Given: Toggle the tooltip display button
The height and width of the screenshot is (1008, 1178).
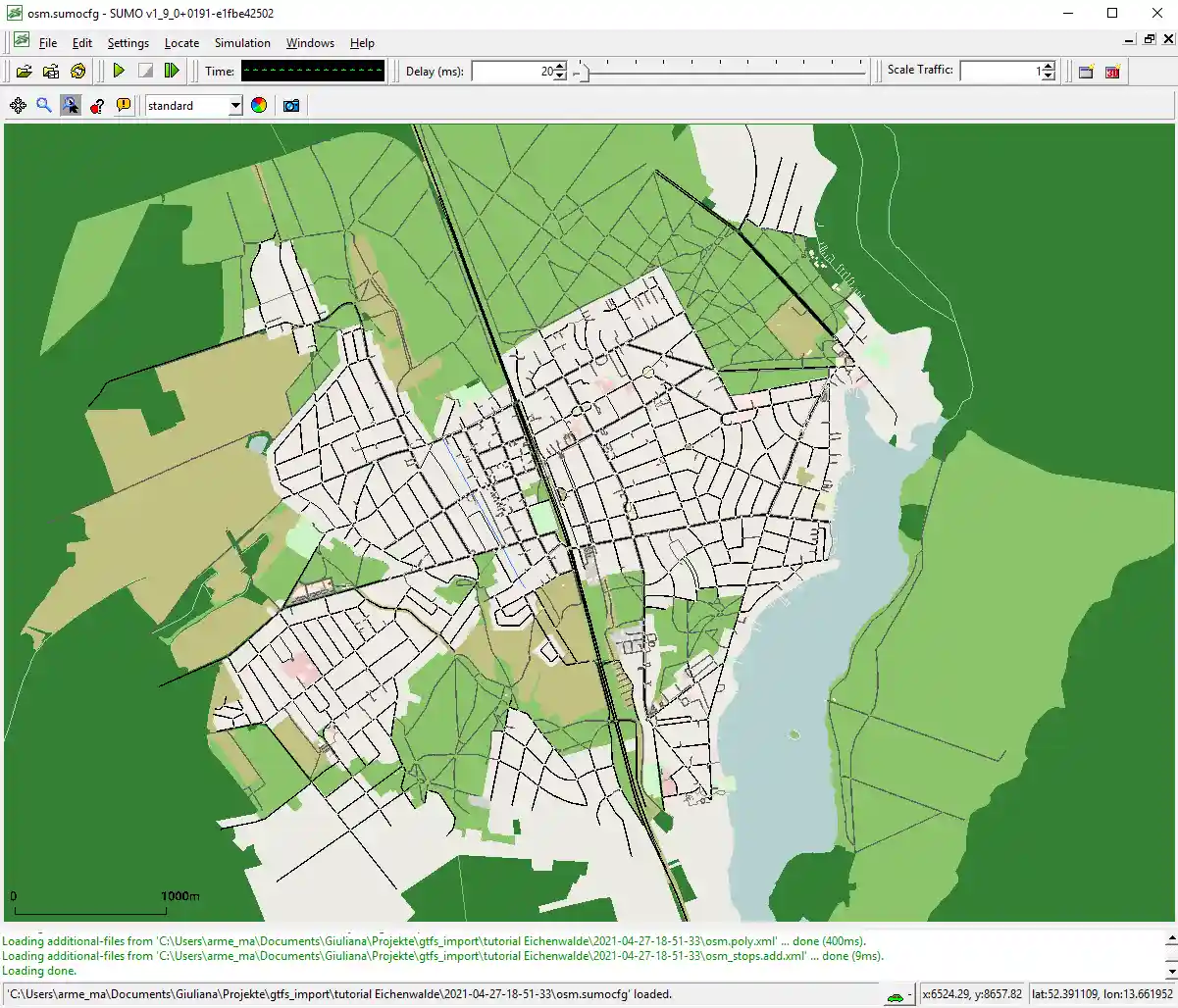Looking at the screenshot, I should [124, 106].
